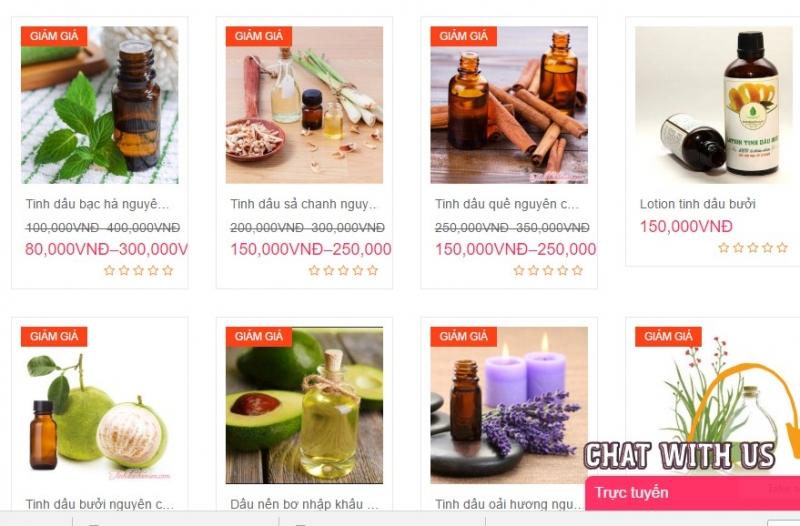View avocado oil product image
800x526 pixels.
[305, 405]
